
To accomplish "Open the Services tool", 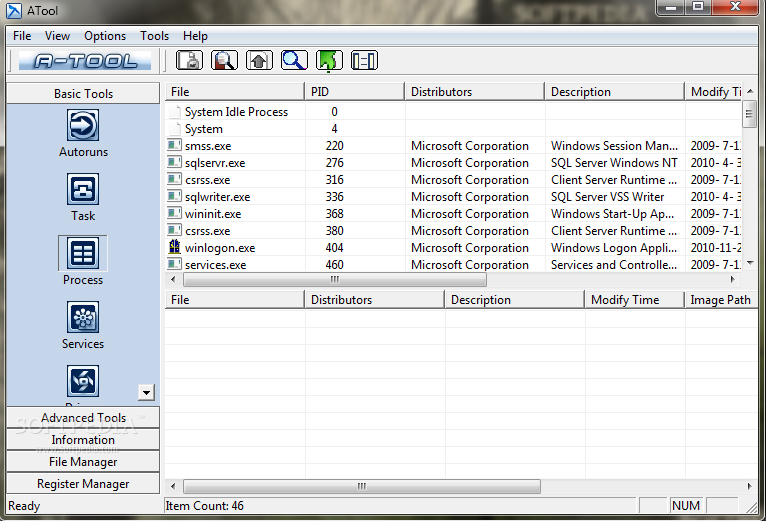I will pyautogui.click(x=83, y=317).
